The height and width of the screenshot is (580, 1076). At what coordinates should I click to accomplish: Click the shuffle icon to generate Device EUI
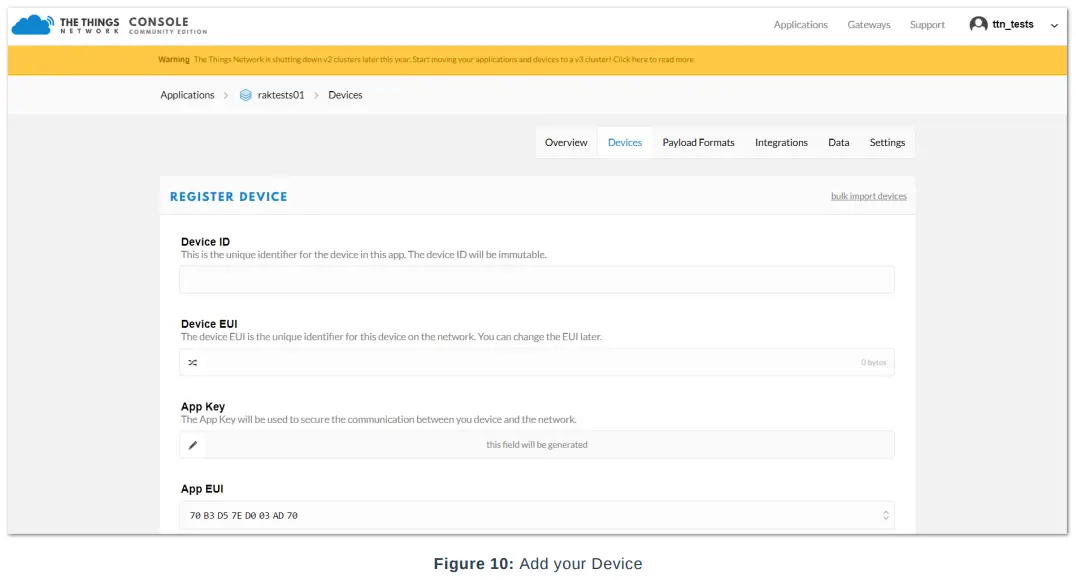193,362
